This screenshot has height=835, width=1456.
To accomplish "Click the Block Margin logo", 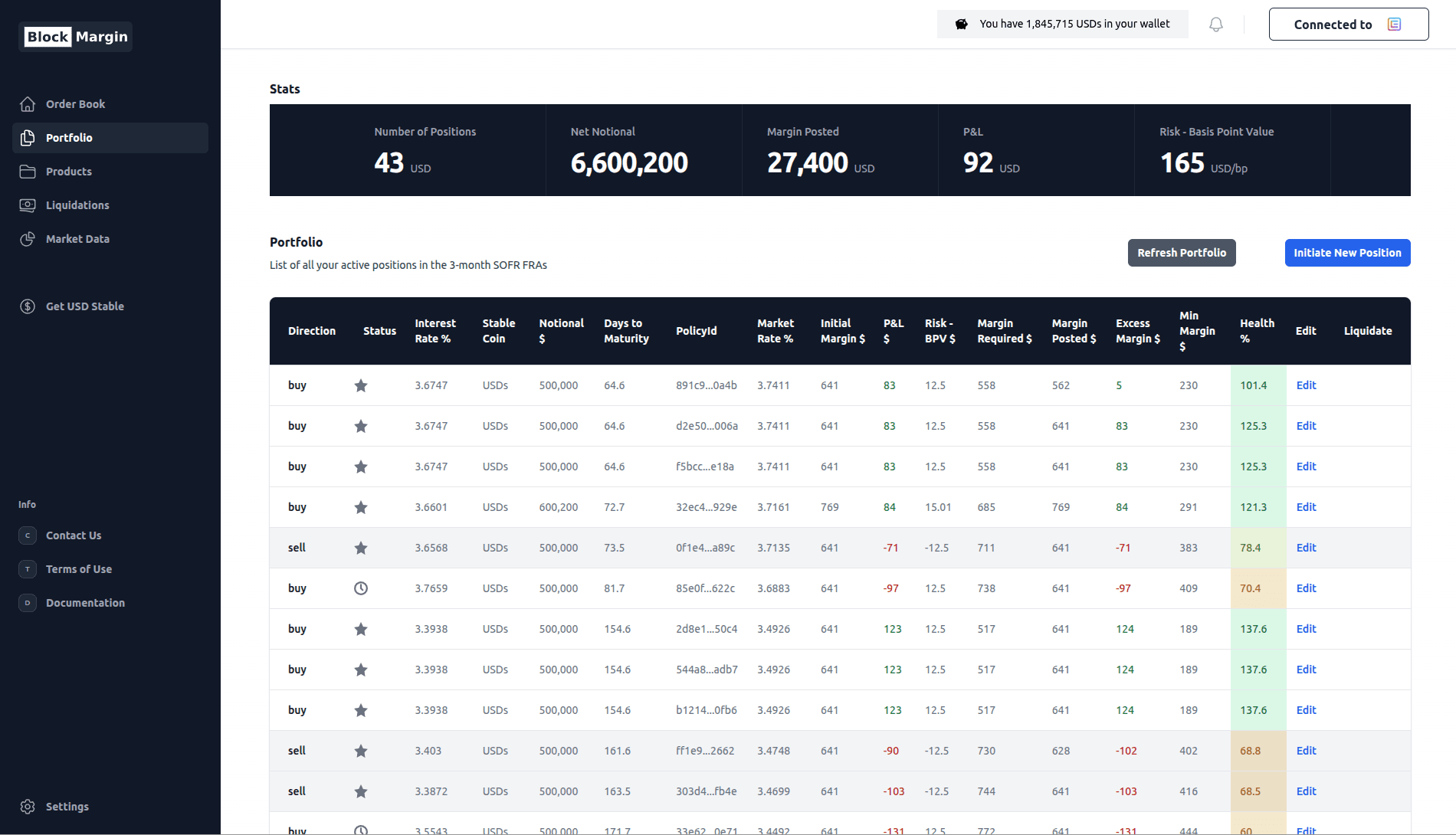I will point(76,37).
